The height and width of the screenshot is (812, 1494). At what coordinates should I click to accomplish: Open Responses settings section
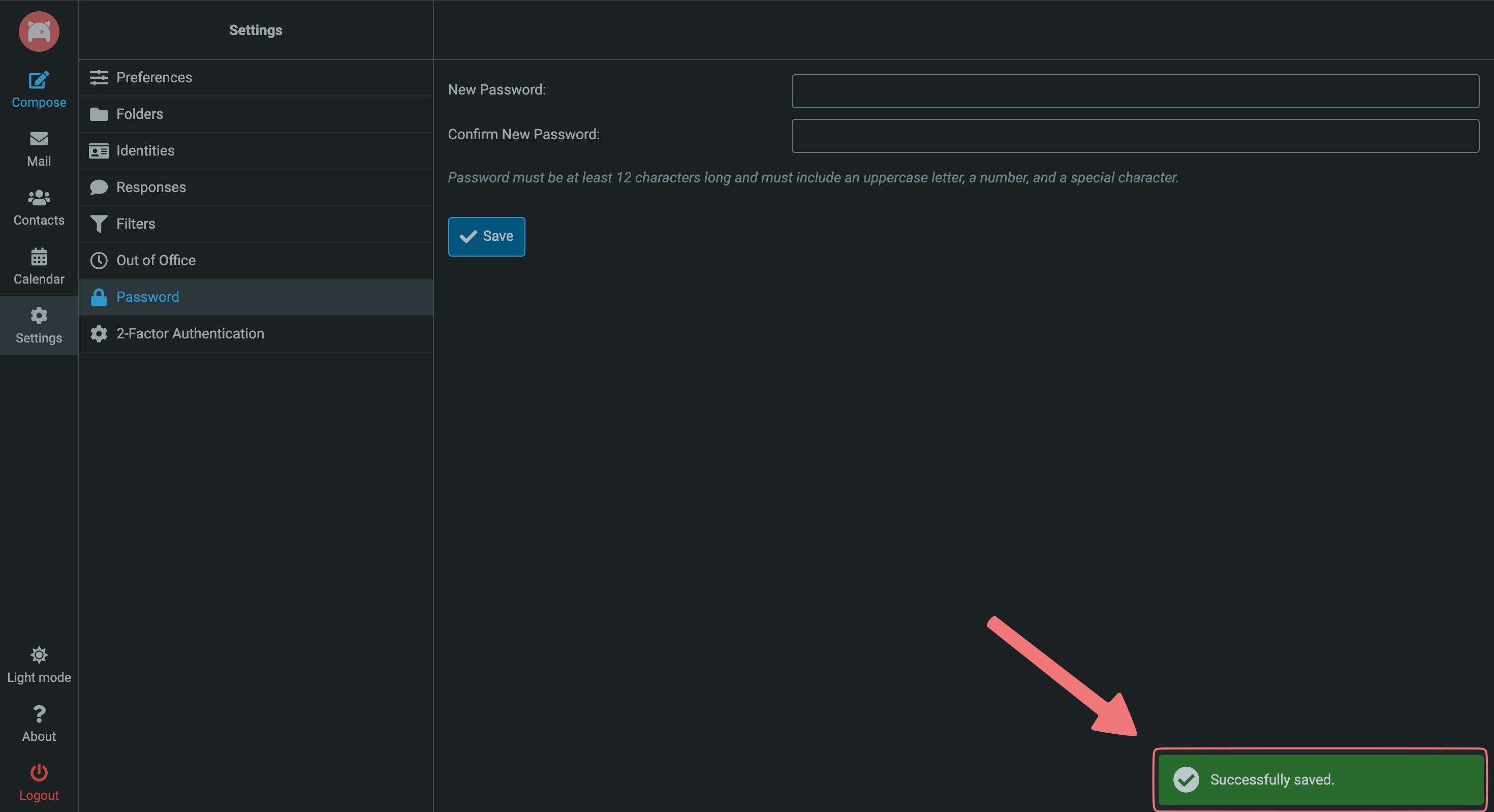coord(151,187)
